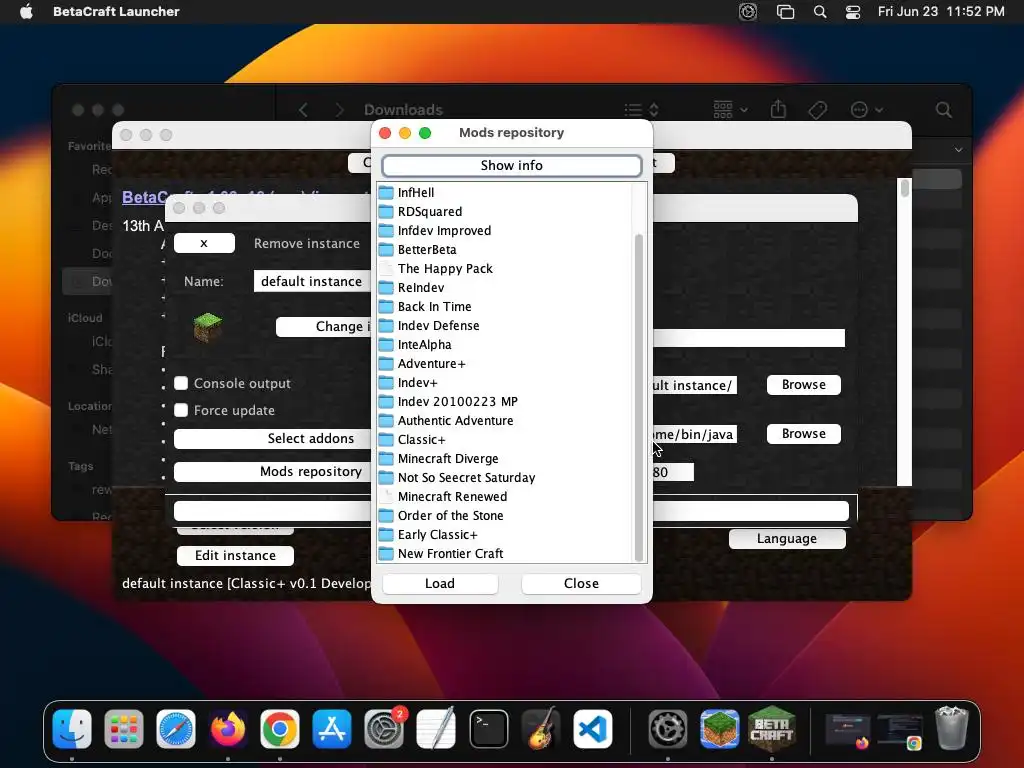This screenshot has height=768, width=1024.
Task: Click the Language button
Action: (x=787, y=539)
